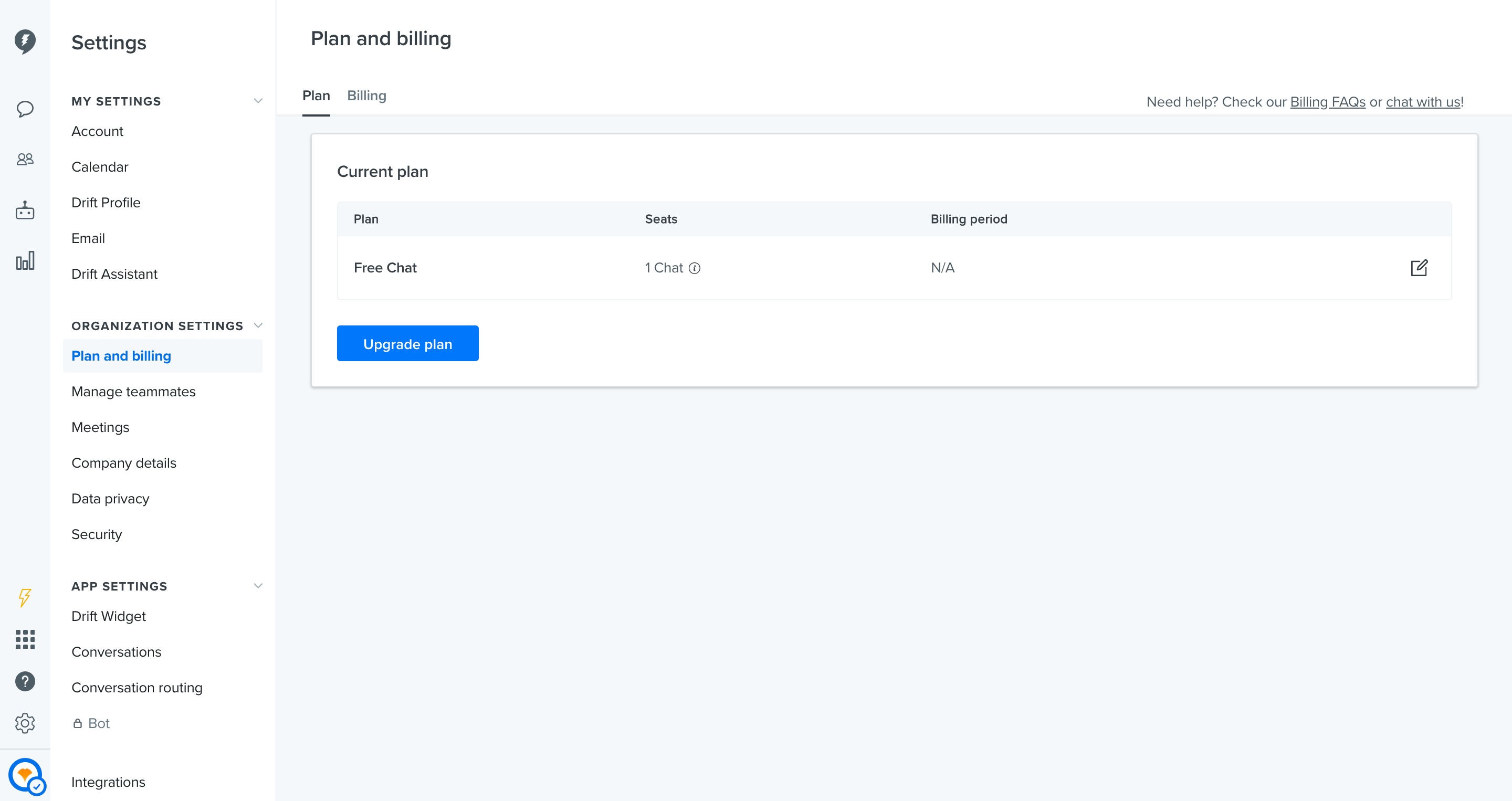Image resolution: width=1512 pixels, height=801 pixels.
Task: Open Account settings
Action: (x=98, y=131)
